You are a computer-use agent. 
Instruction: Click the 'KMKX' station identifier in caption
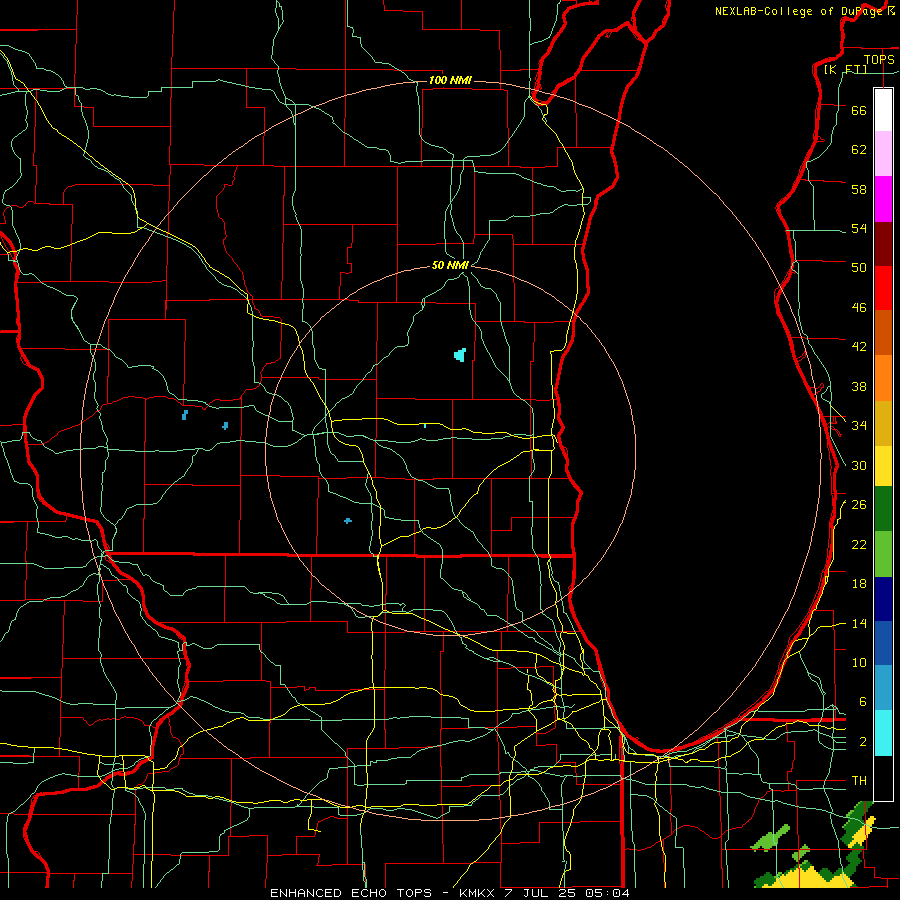(476, 893)
